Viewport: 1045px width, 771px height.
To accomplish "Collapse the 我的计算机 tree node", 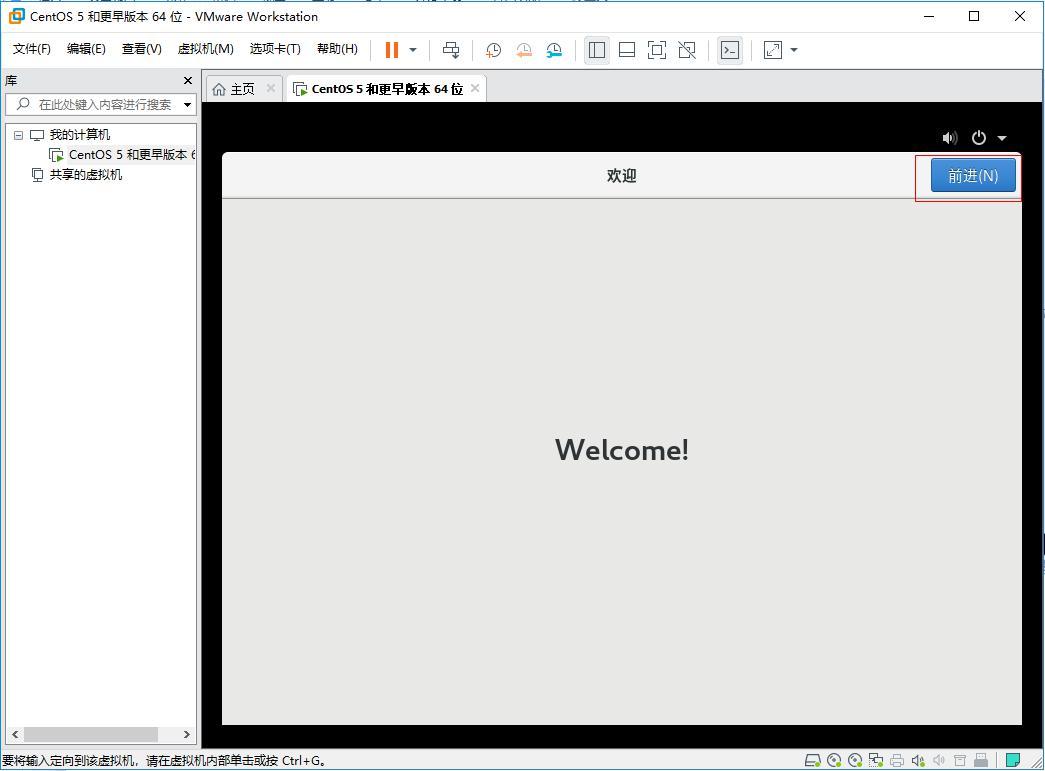I will [x=18, y=134].
